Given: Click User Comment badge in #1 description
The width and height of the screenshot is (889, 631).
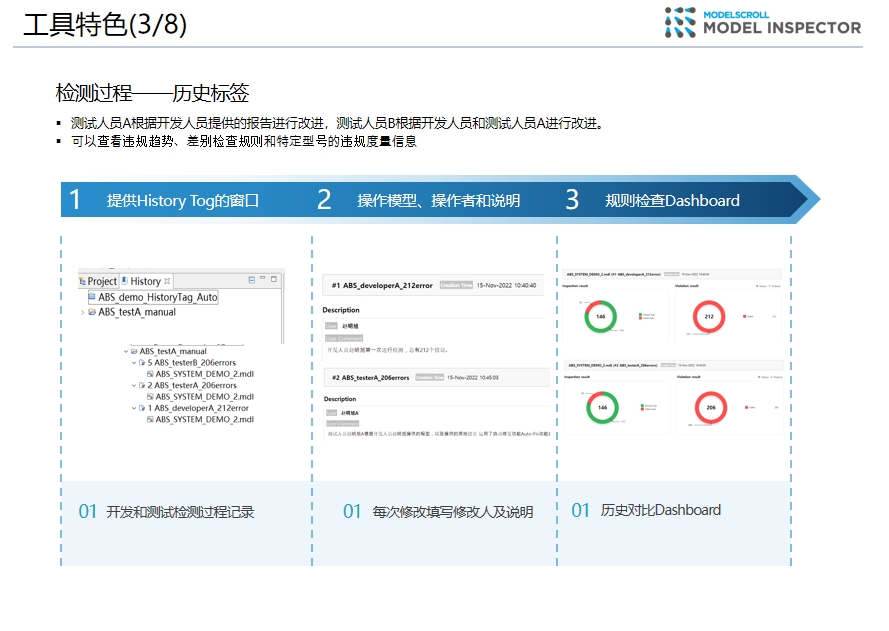Looking at the screenshot, I should 344,338.
